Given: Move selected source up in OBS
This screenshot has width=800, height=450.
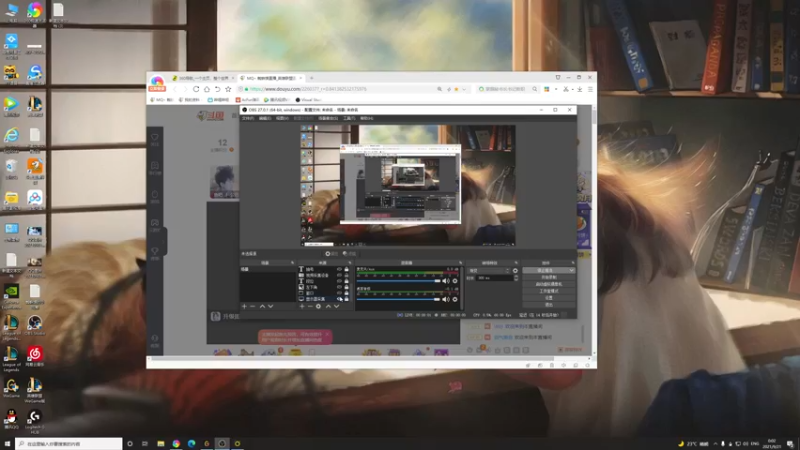Looking at the screenshot, I should (x=328, y=306).
